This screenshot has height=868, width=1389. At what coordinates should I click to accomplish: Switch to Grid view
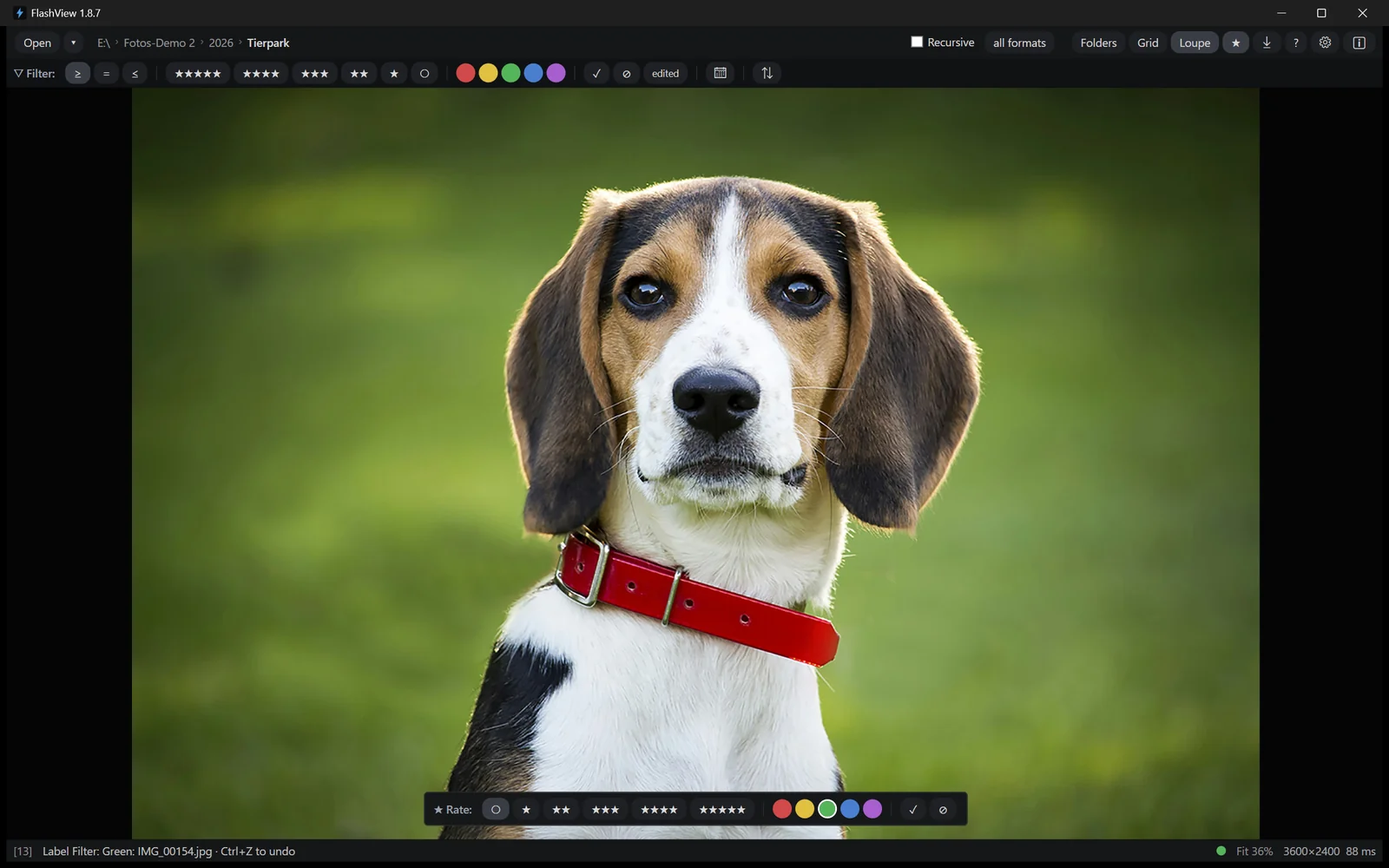pyautogui.click(x=1148, y=43)
